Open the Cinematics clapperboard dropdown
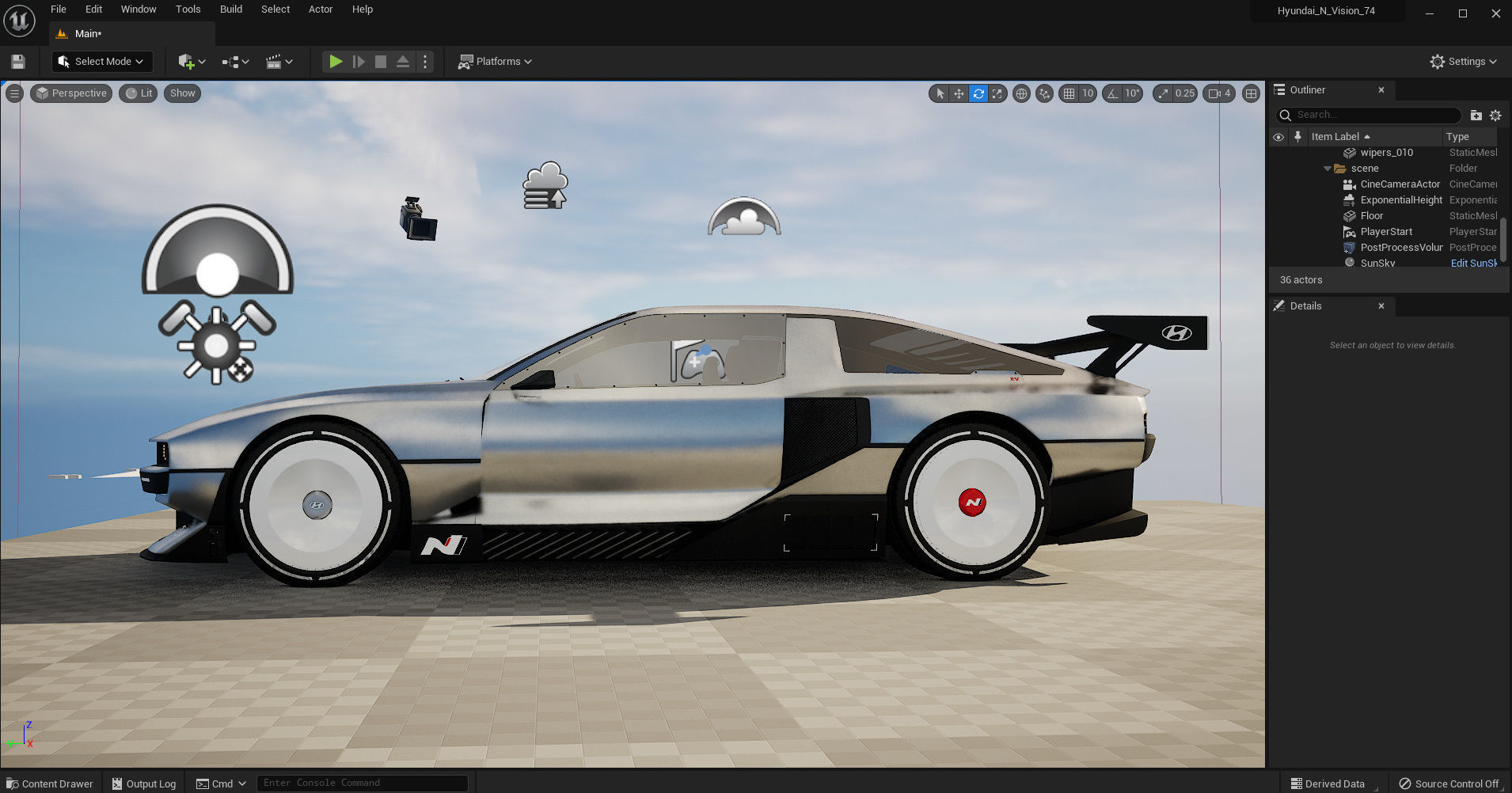 [279, 62]
